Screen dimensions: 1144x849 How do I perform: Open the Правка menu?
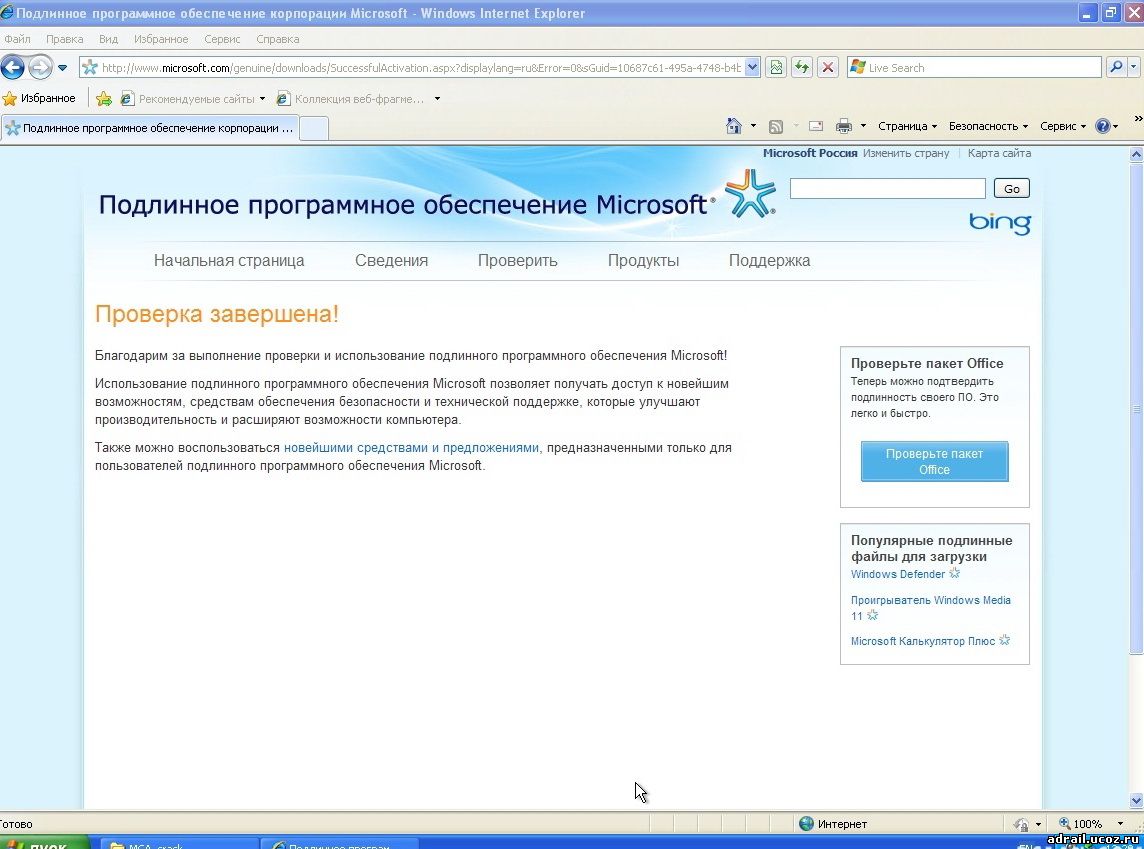click(x=64, y=39)
